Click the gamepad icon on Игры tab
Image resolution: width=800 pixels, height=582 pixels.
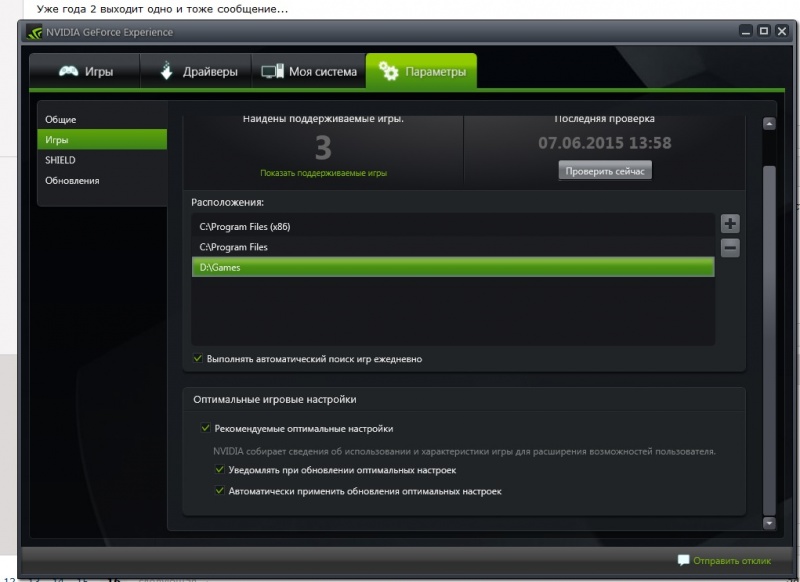68,71
